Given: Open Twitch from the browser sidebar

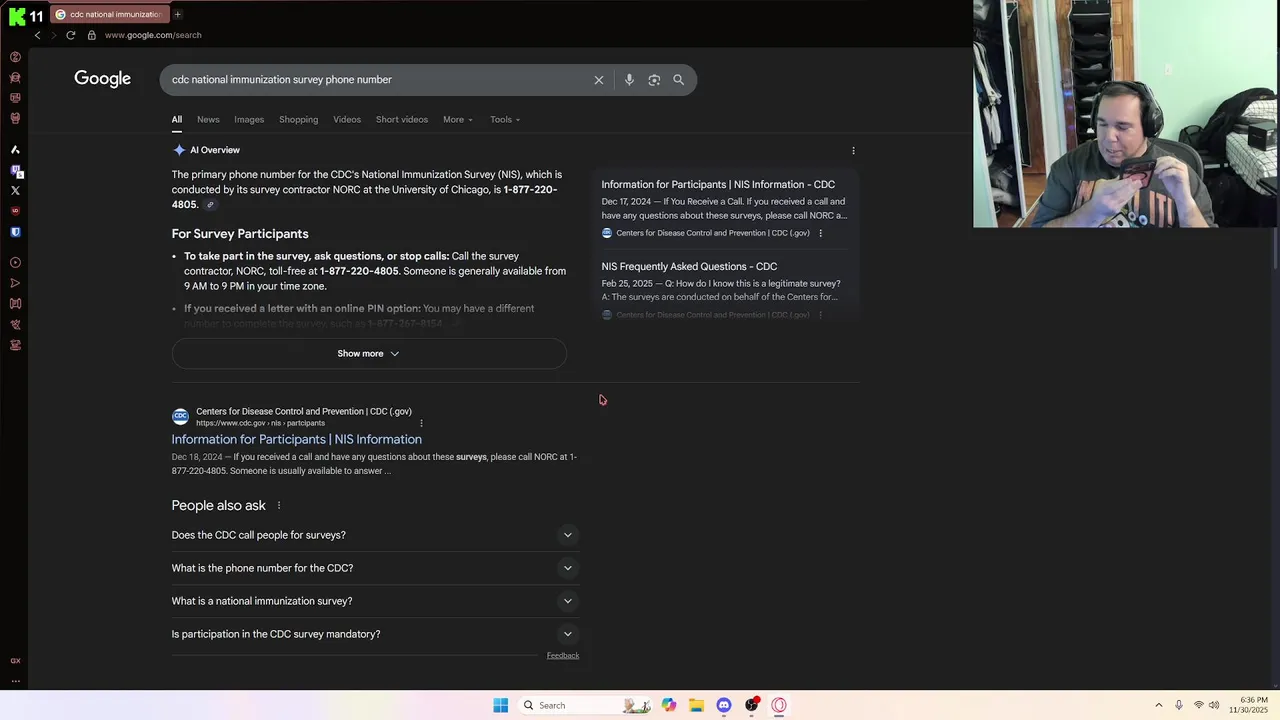Looking at the screenshot, I should coord(15,170).
